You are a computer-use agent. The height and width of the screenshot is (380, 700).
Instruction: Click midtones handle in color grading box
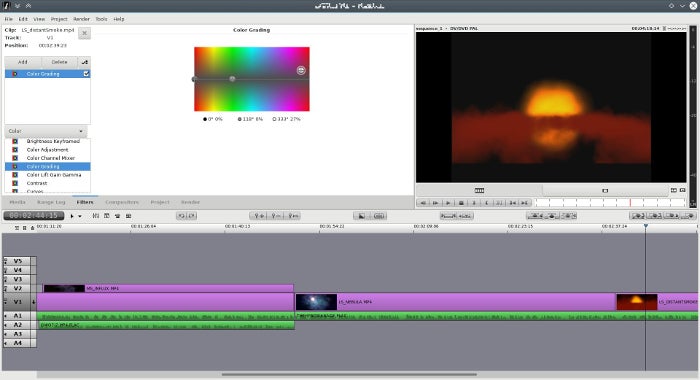point(232,79)
